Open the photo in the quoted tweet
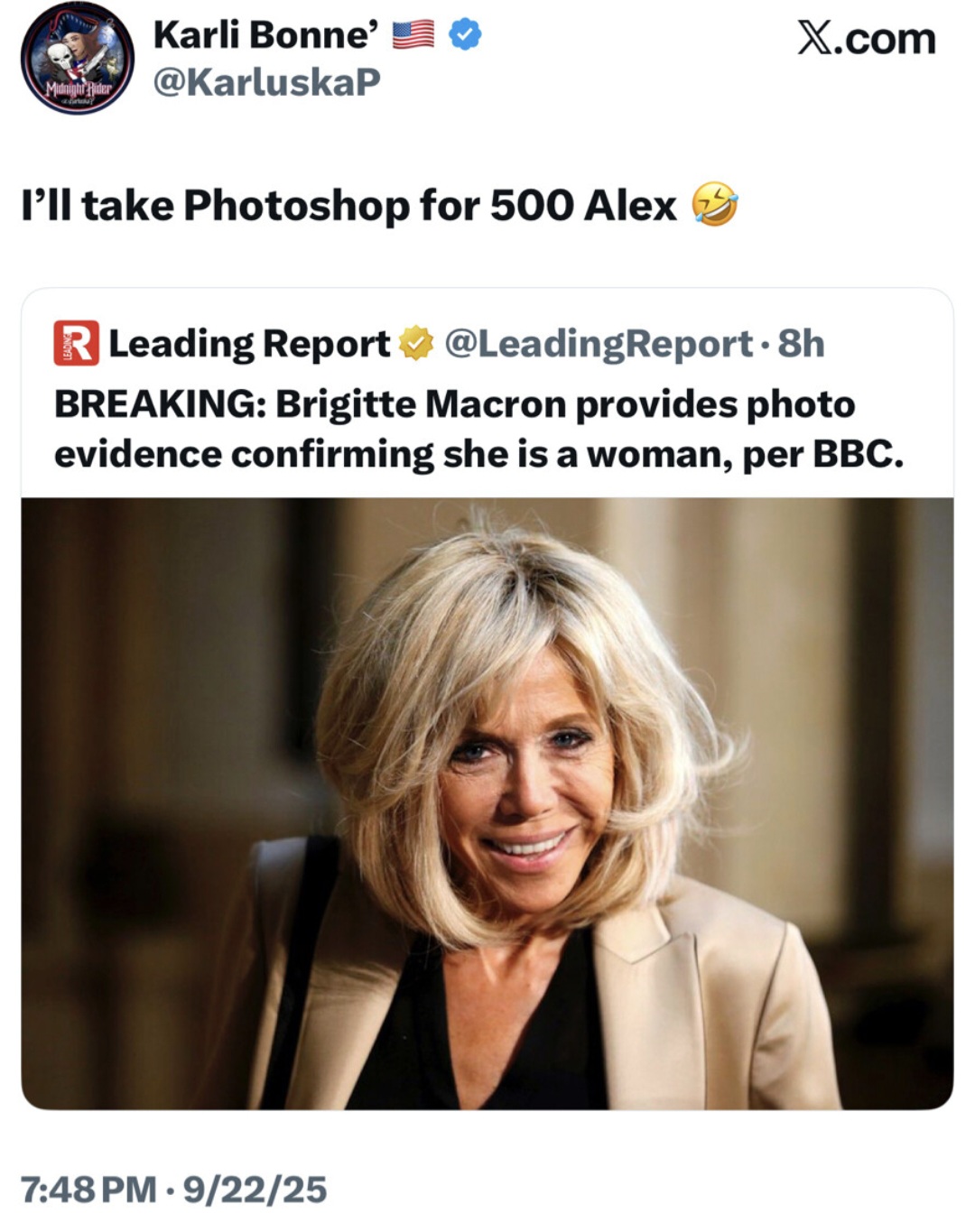Viewport: 975px width, 1232px height. click(487, 803)
